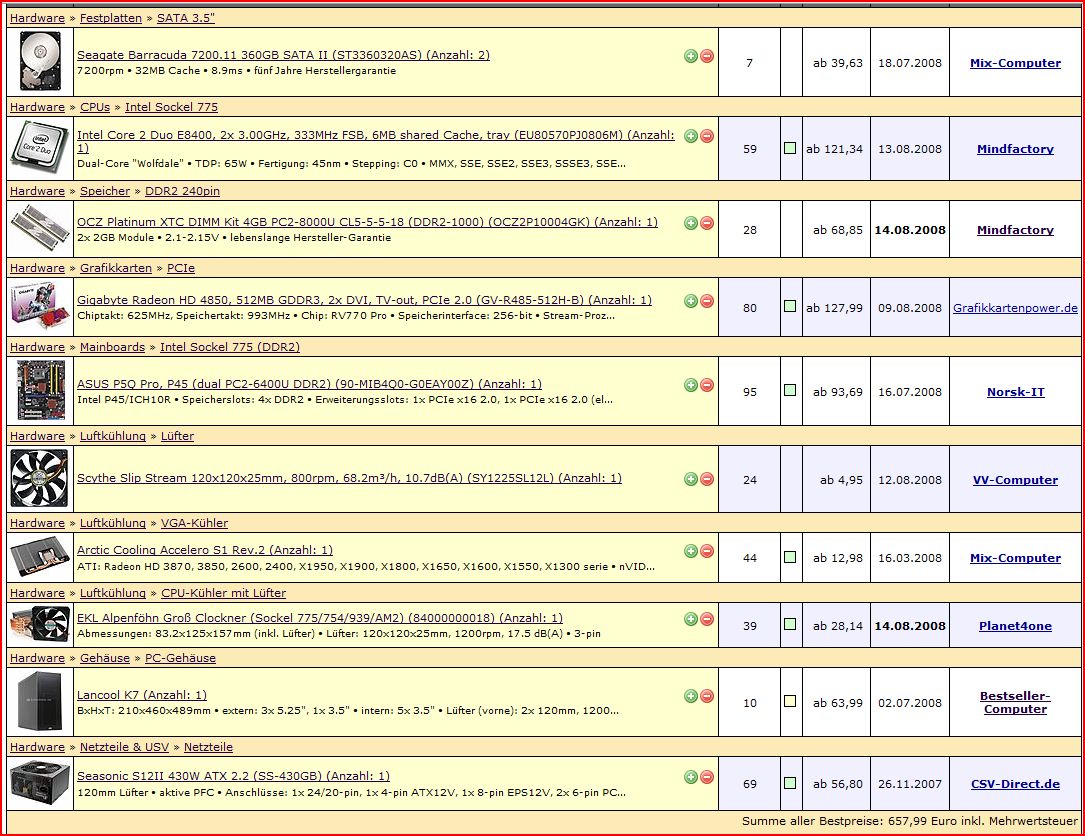
Task: Click minus icon for EKL Alpenföhn Groß Clockner
Action: click(x=706, y=619)
